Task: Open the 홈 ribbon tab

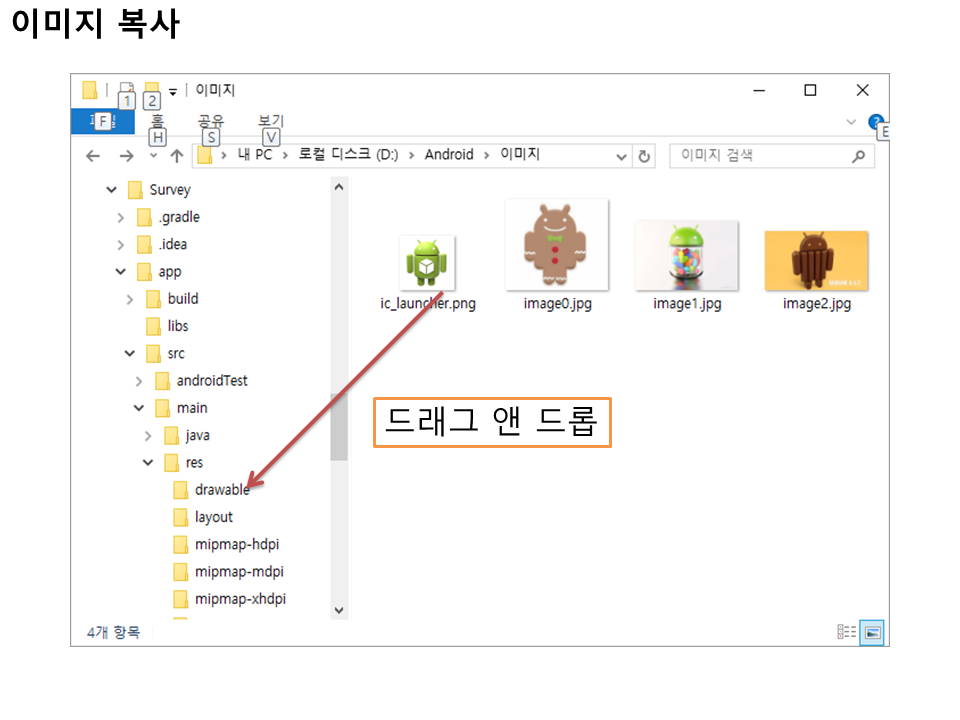Action: pyautogui.click(x=157, y=122)
